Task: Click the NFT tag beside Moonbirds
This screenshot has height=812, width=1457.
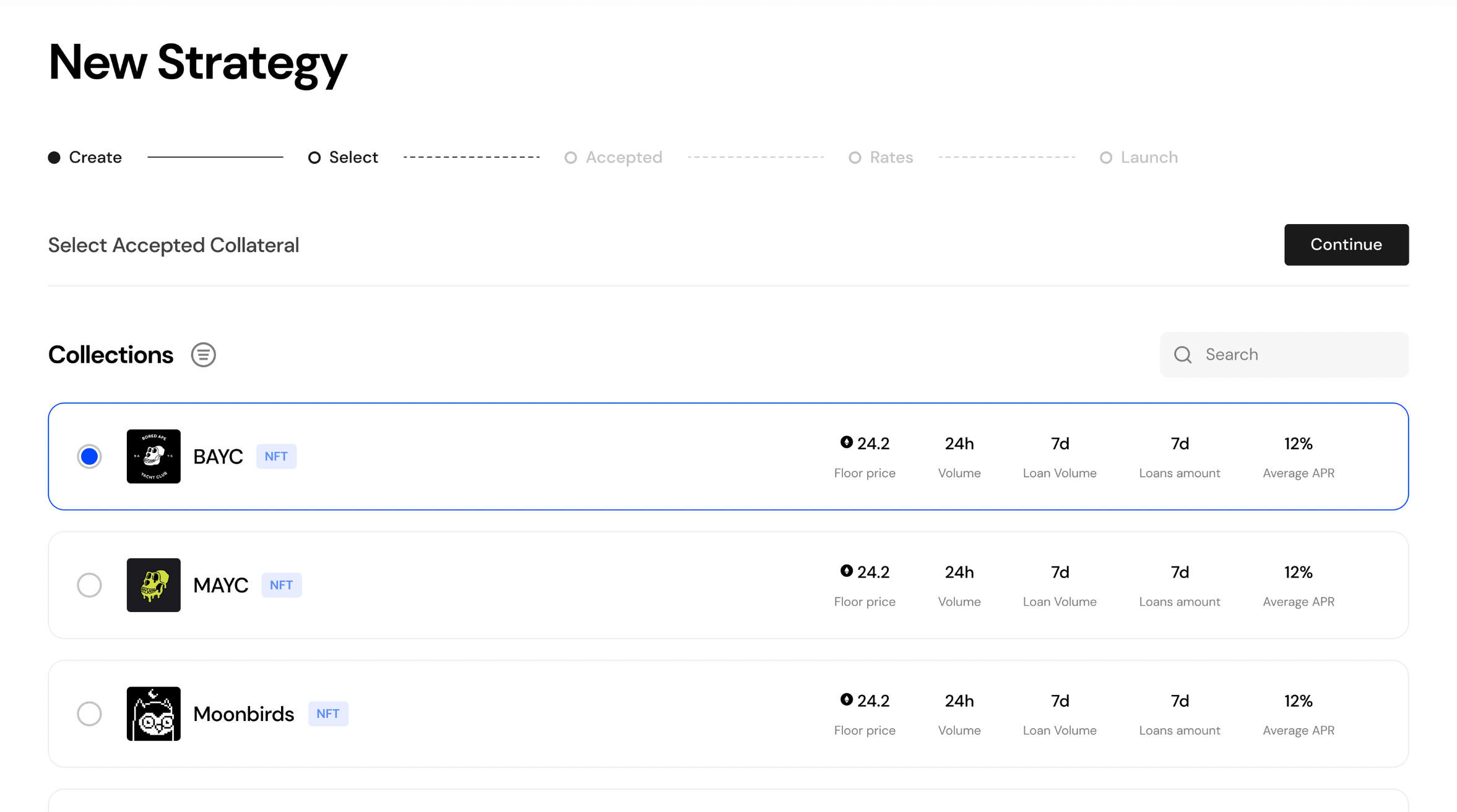Action: pyautogui.click(x=328, y=714)
